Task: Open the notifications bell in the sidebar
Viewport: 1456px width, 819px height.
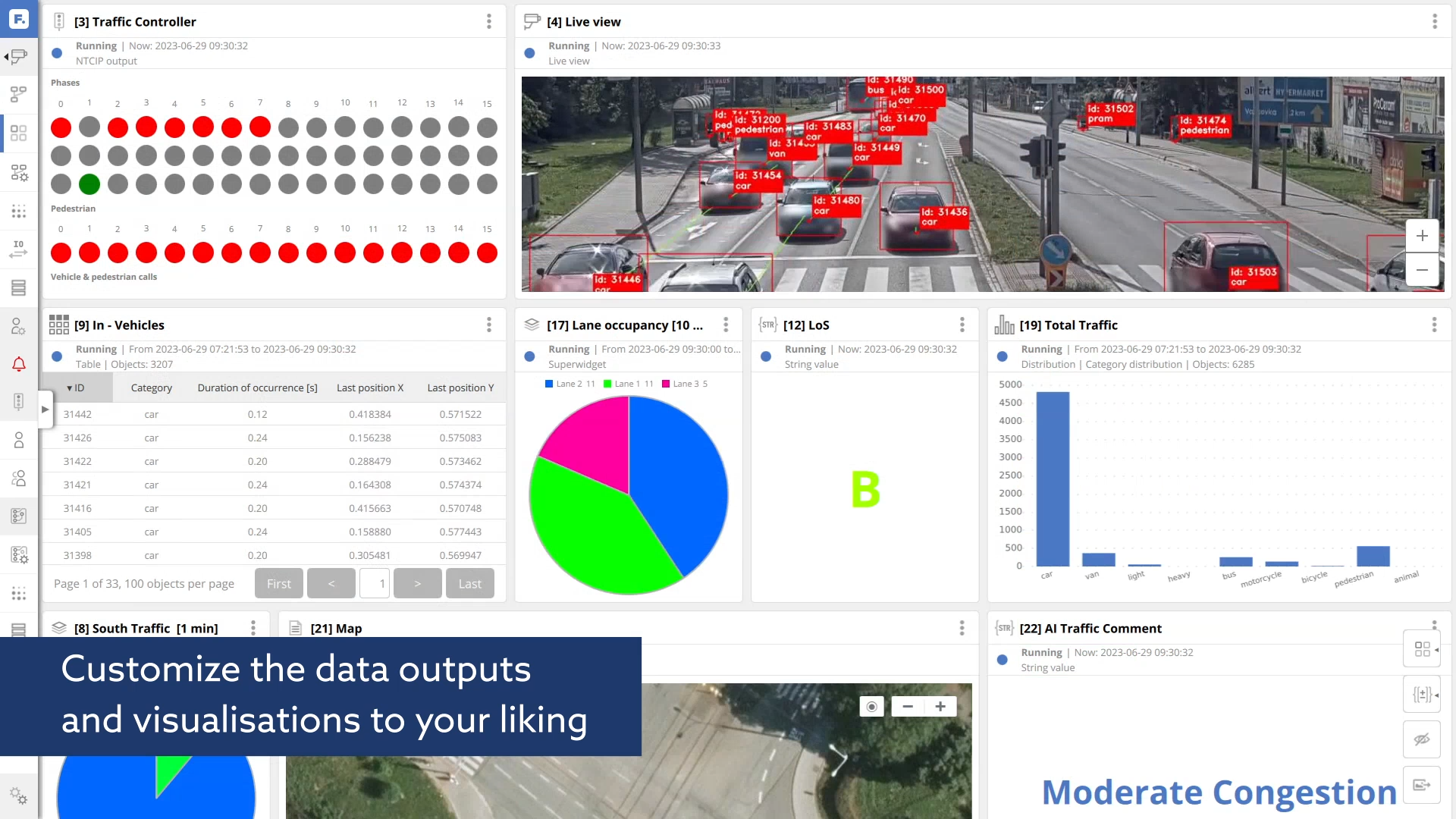Action: pos(18,364)
